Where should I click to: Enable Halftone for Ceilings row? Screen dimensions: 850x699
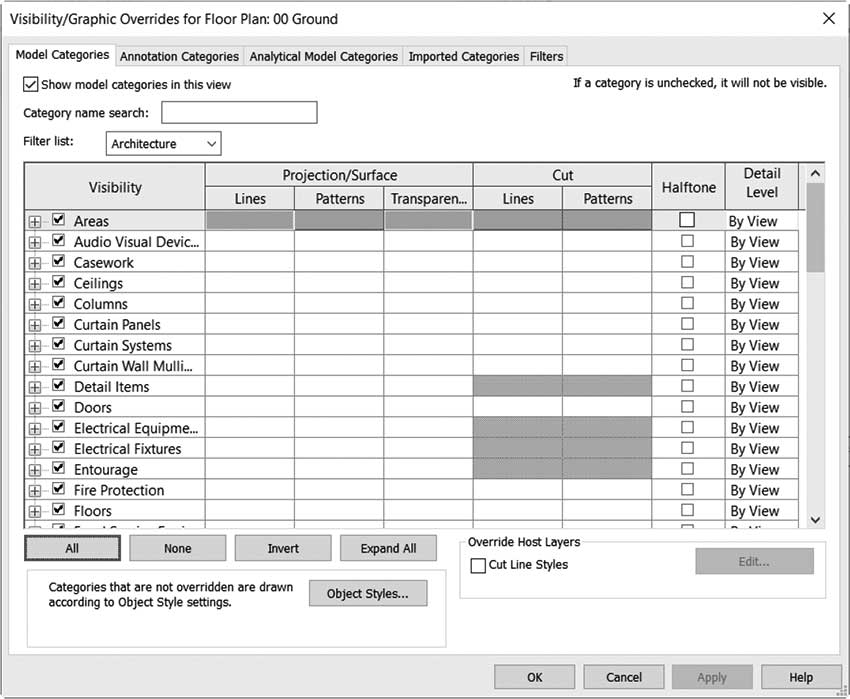pyautogui.click(x=687, y=283)
